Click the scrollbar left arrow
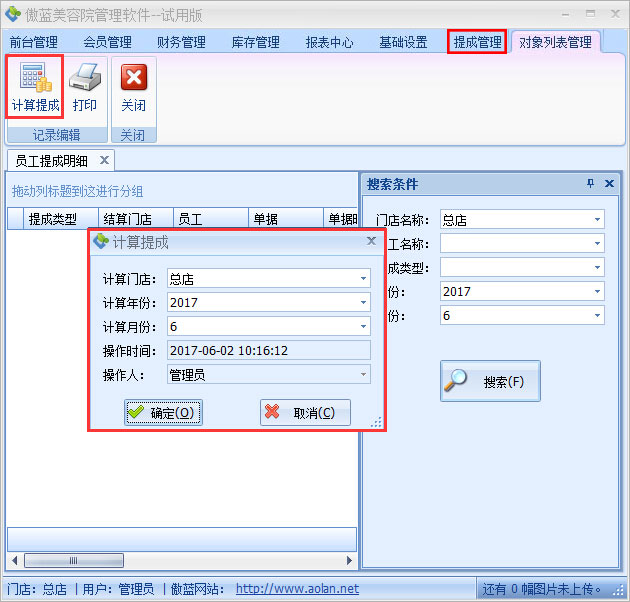Screen dimensions: 630x602 (14, 560)
